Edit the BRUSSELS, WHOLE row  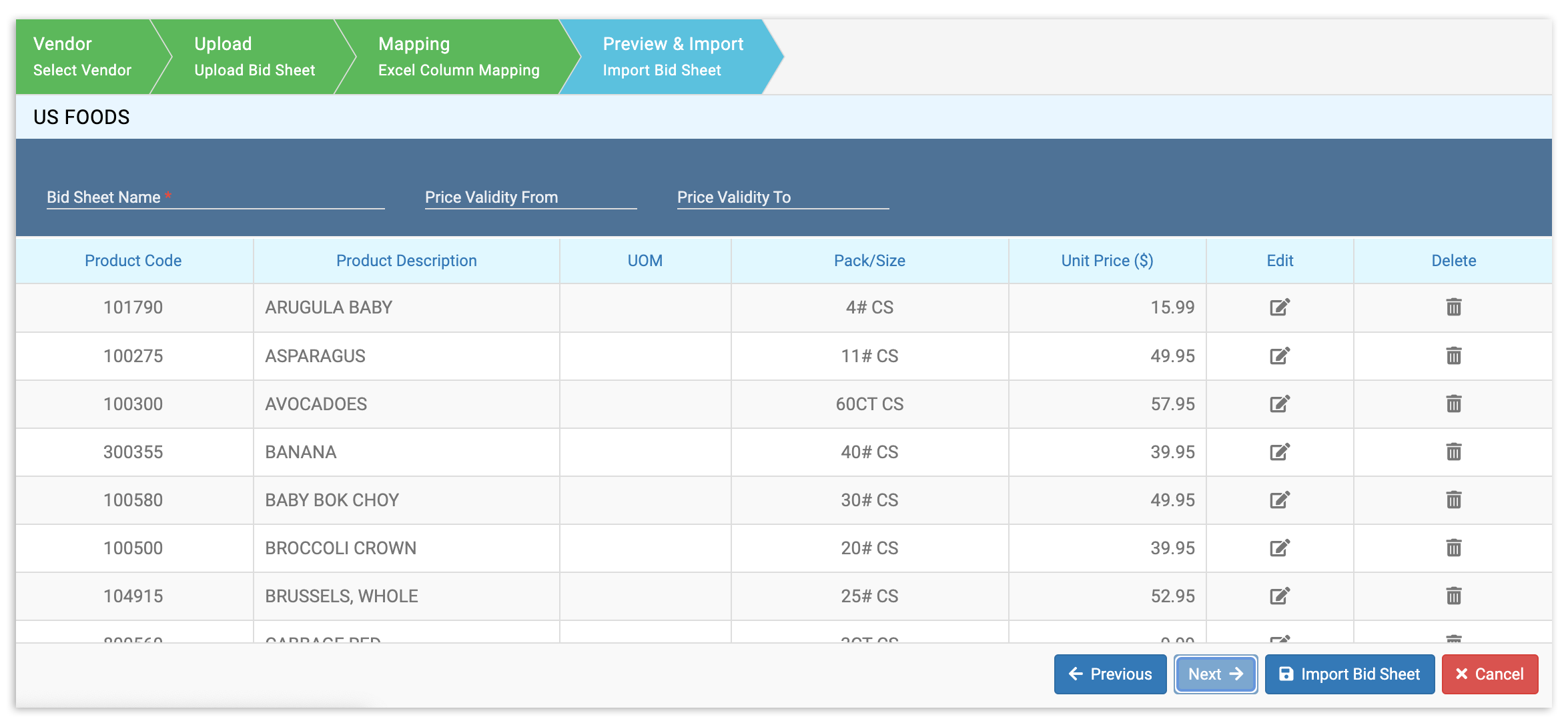1279,596
